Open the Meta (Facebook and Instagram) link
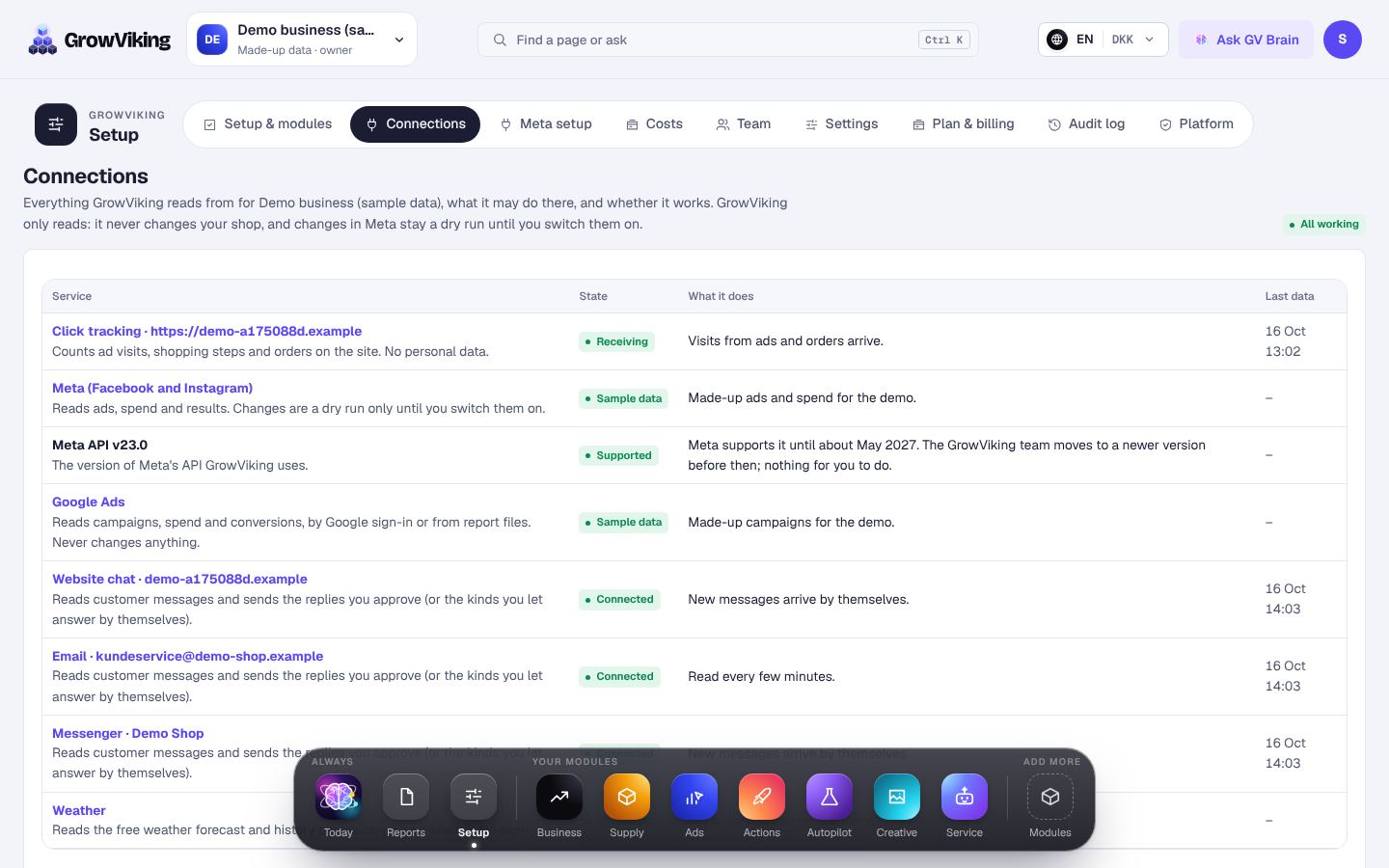Screen dimensions: 1389x868 152,388
